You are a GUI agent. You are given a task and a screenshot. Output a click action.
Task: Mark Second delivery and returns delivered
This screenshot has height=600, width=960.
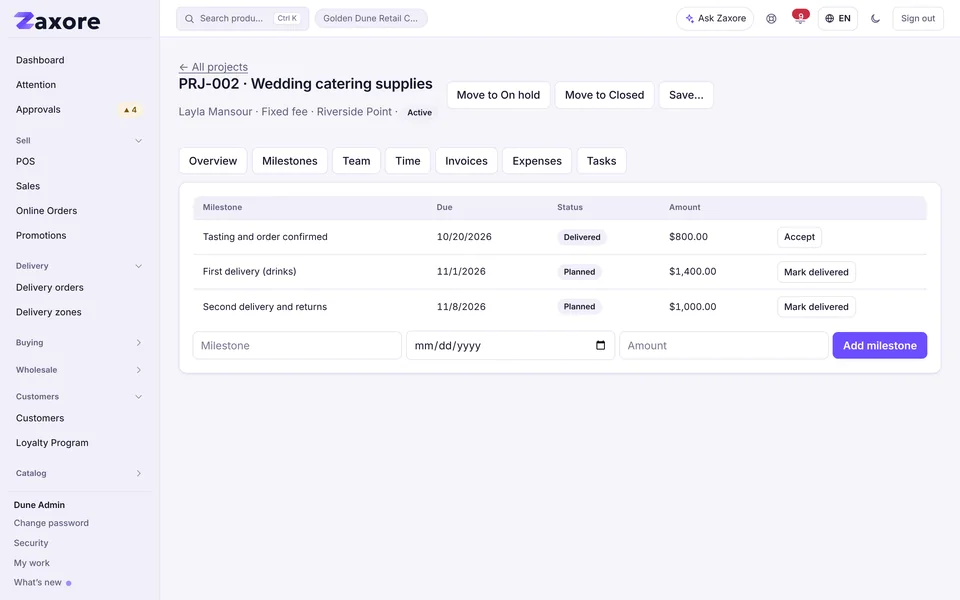[x=816, y=307]
